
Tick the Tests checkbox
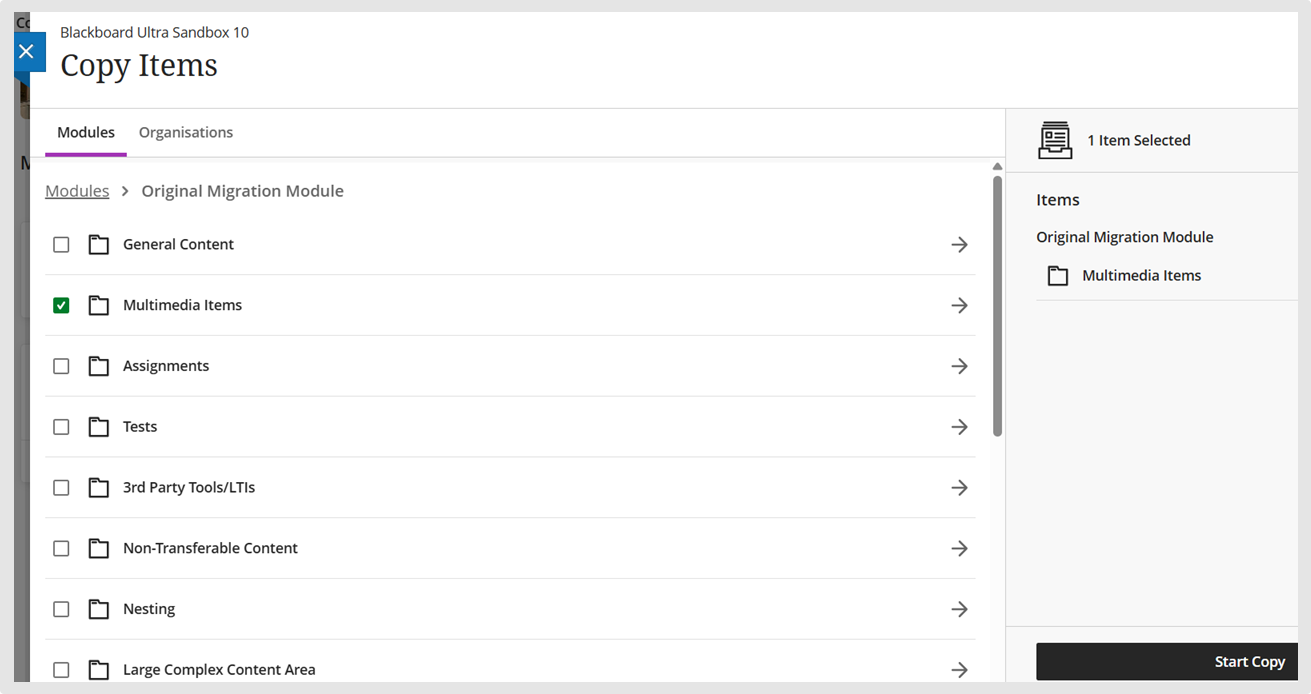(61, 427)
